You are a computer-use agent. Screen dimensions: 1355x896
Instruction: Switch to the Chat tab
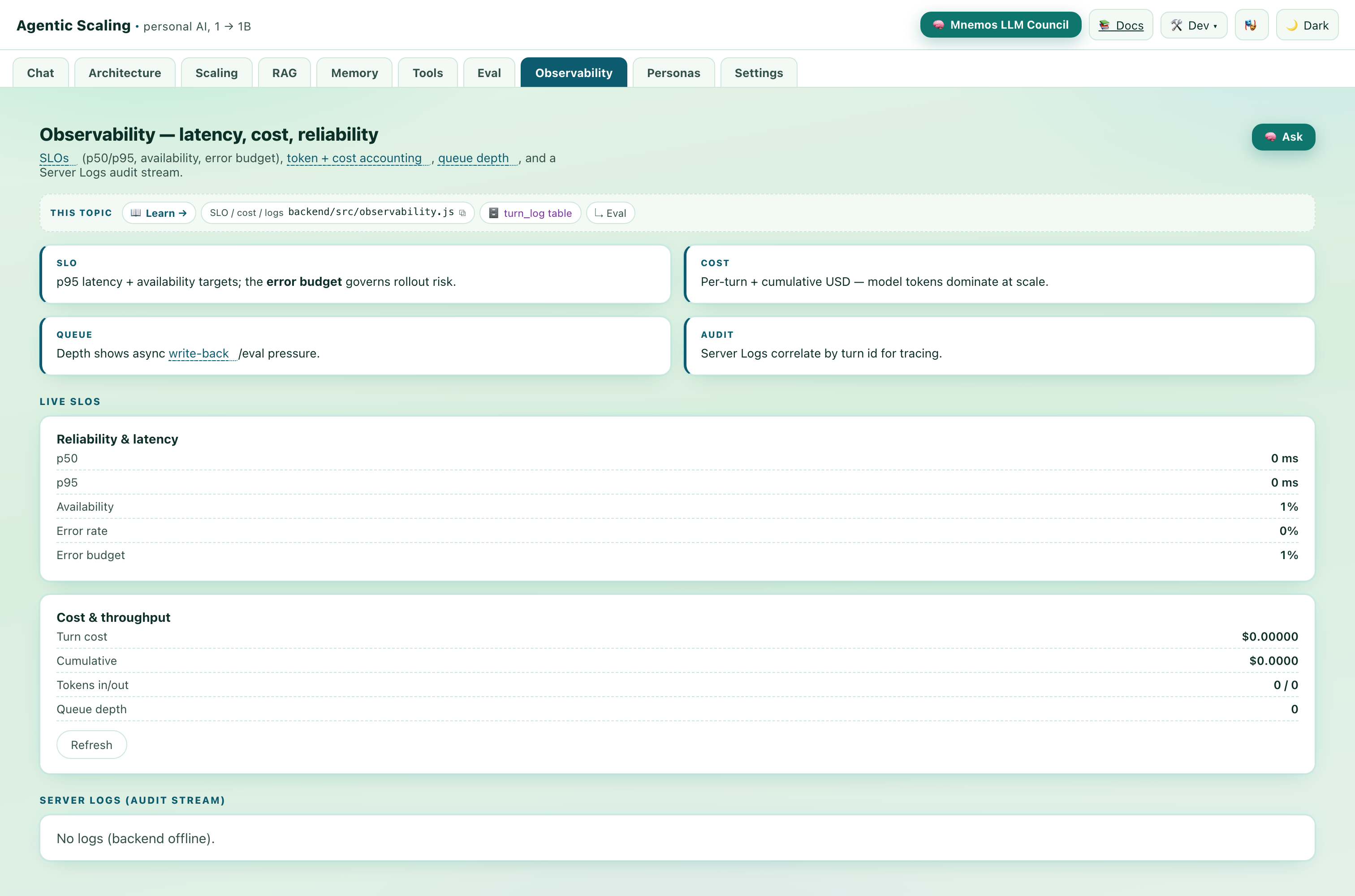[41, 73]
